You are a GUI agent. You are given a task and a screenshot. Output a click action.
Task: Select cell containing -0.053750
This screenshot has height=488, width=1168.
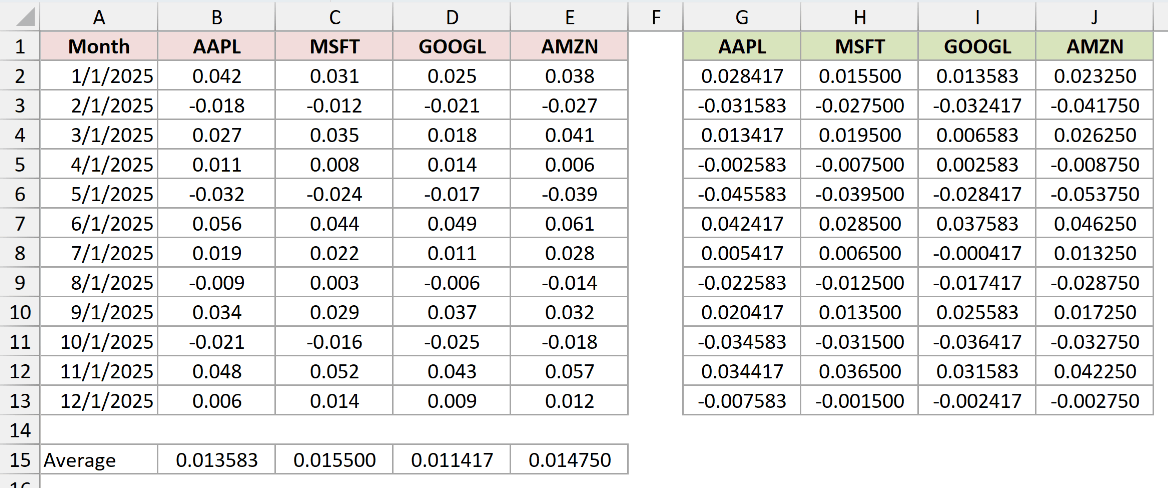click(x=1094, y=194)
